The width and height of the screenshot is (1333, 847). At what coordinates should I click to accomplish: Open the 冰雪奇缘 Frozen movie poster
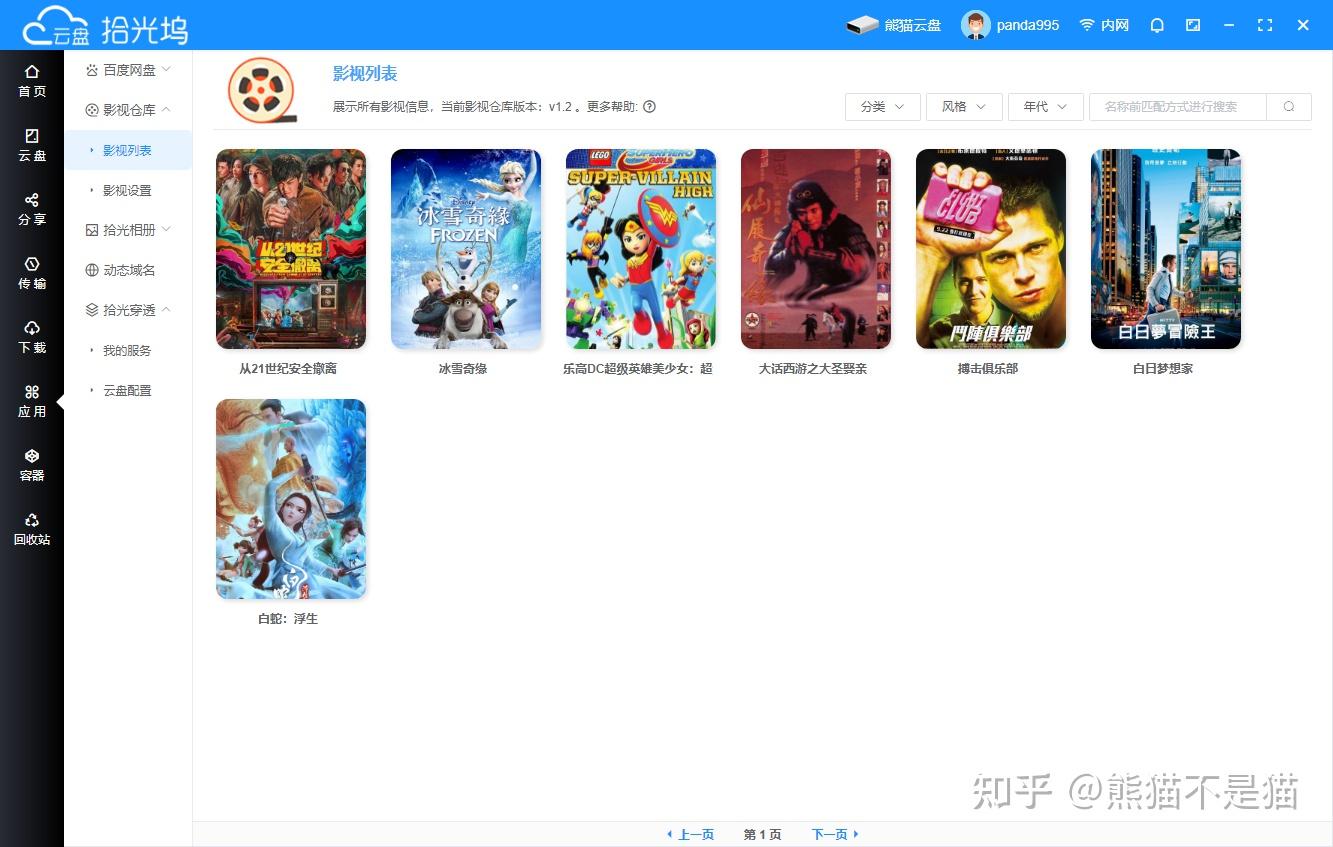[x=465, y=248]
